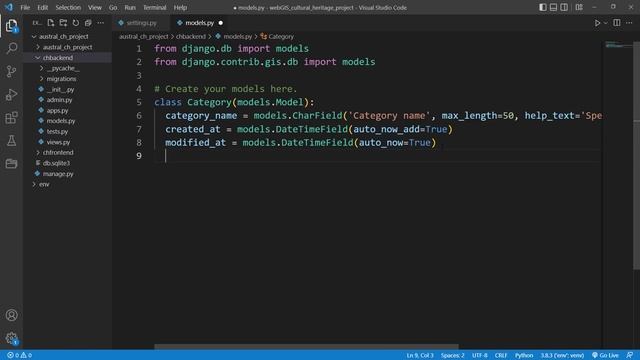Select language mode Python in status bar
640x360 pixels.
524,355
